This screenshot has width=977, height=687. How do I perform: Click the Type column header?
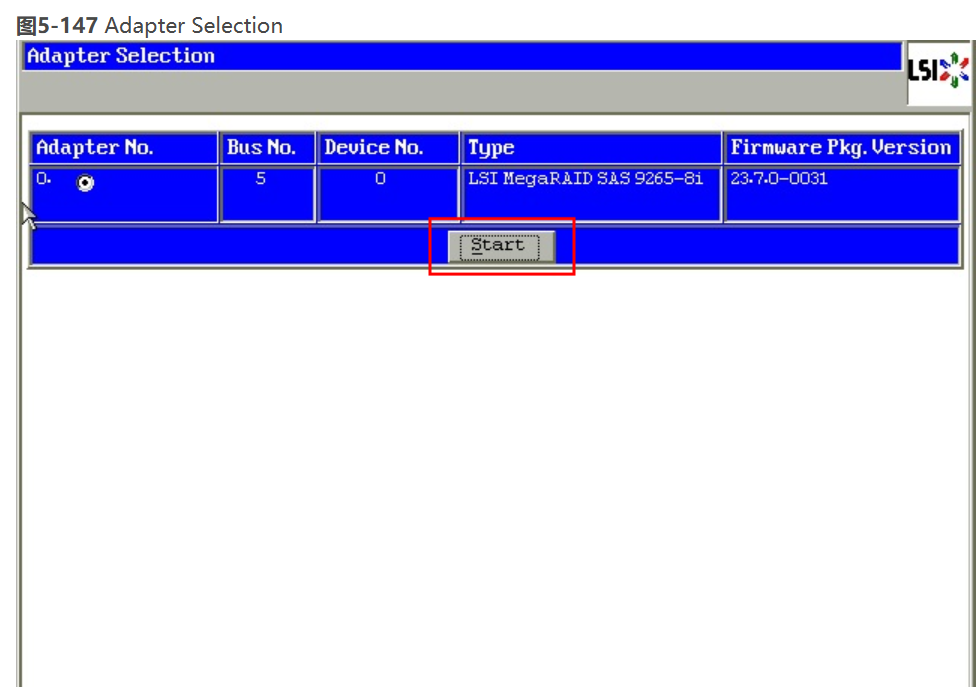click(491, 148)
